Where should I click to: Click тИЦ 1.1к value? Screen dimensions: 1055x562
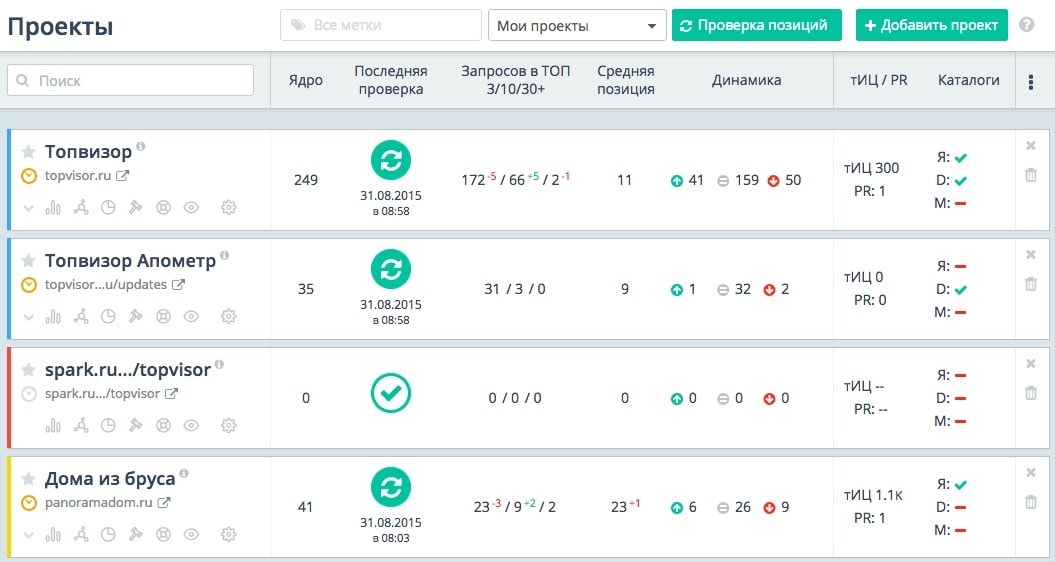pyautogui.click(x=873, y=495)
